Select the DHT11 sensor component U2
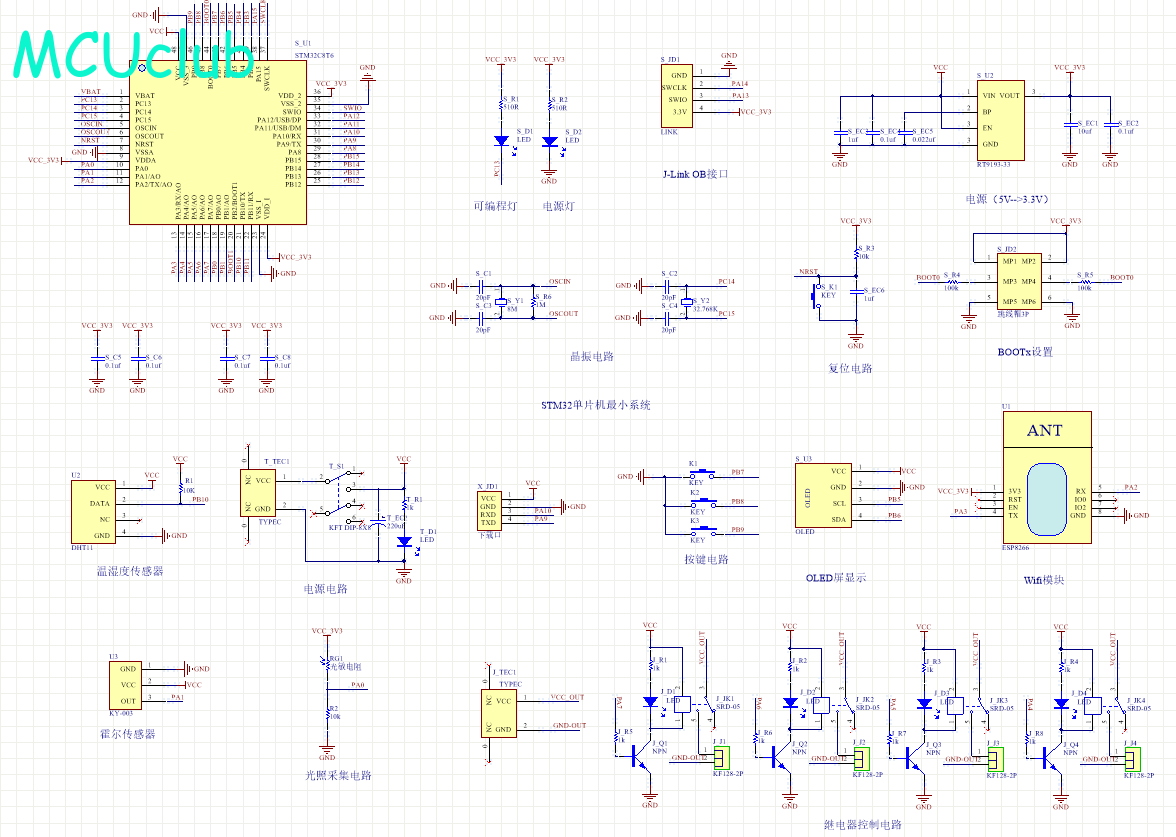 pyautogui.click(x=93, y=511)
